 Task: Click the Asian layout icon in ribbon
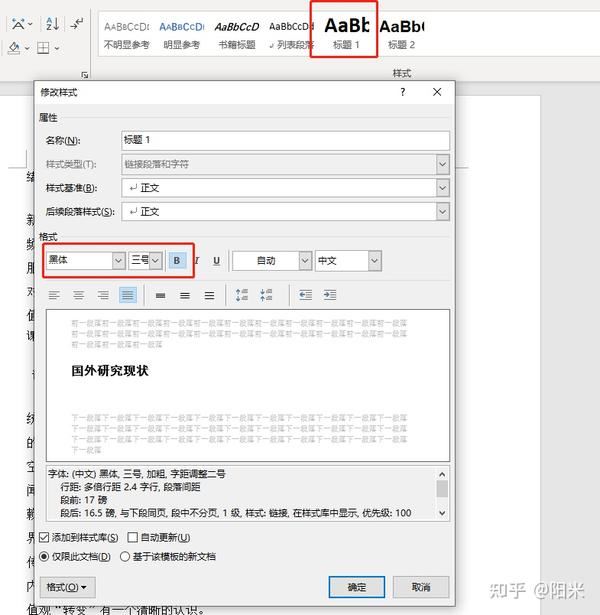pyautogui.click(x=18, y=24)
